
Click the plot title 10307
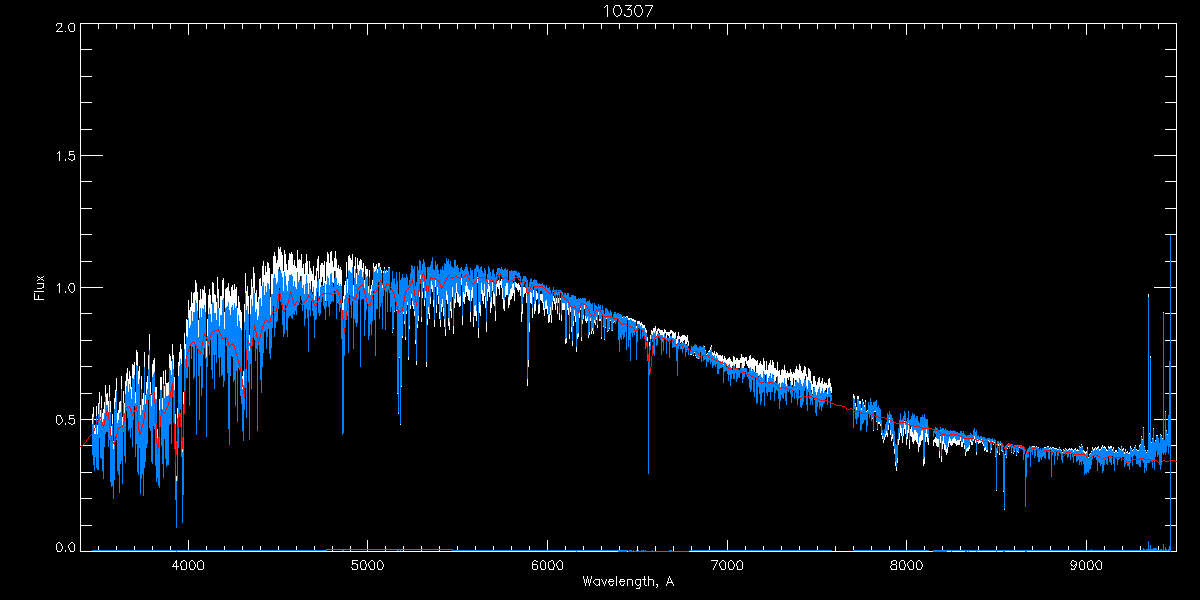(628, 11)
